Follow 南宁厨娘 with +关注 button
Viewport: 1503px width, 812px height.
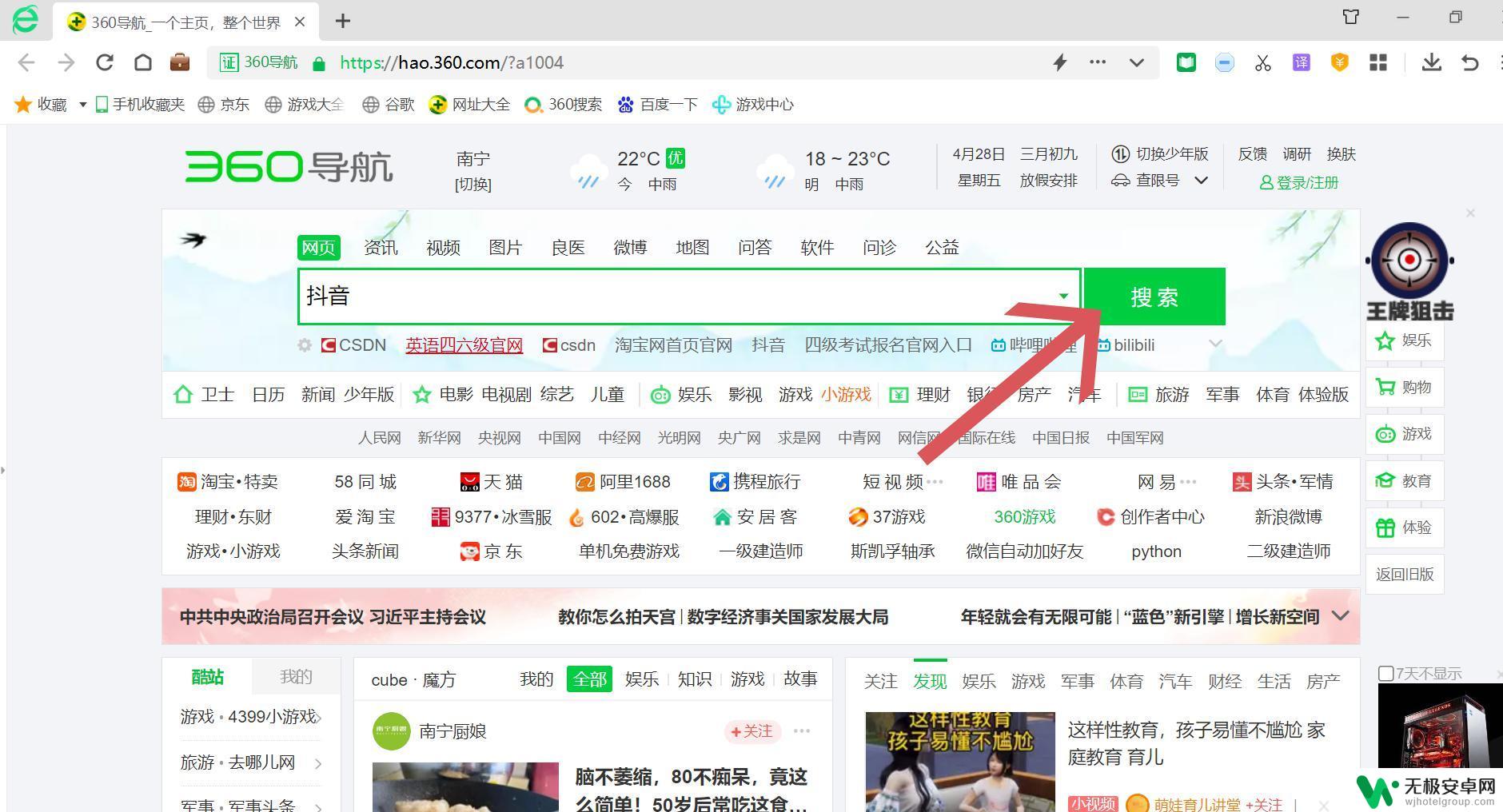tap(751, 731)
